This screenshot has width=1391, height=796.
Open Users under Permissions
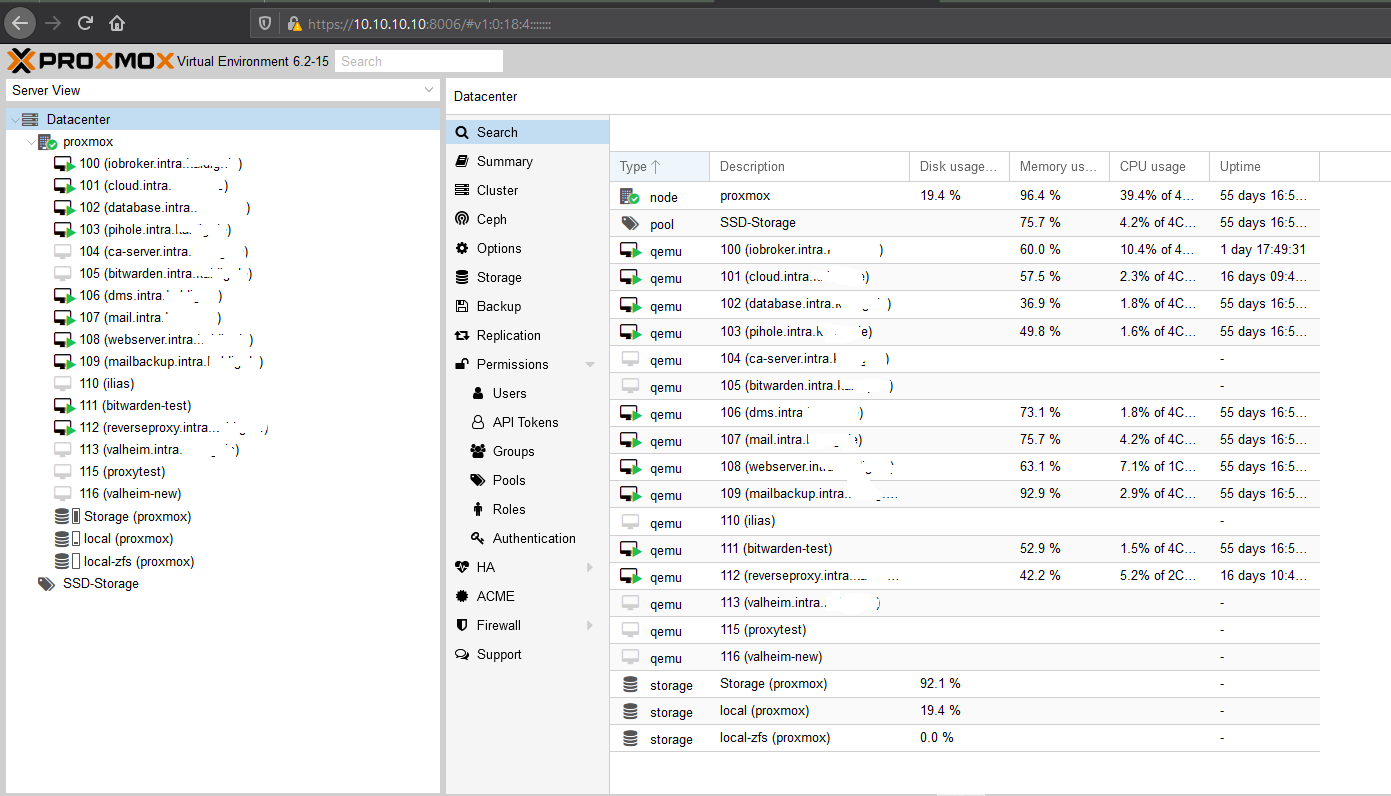click(x=527, y=393)
